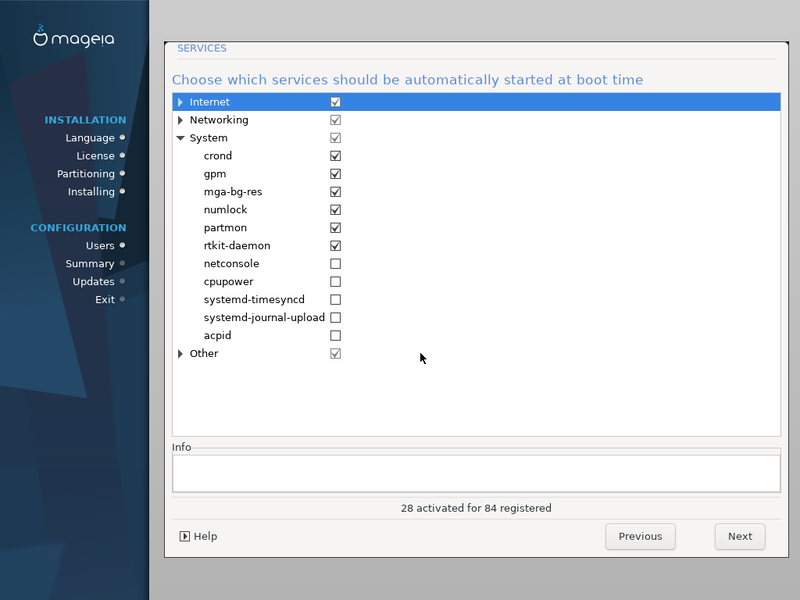Screen dimensions: 800x600
Task: Click the Next button
Action: click(740, 536)
